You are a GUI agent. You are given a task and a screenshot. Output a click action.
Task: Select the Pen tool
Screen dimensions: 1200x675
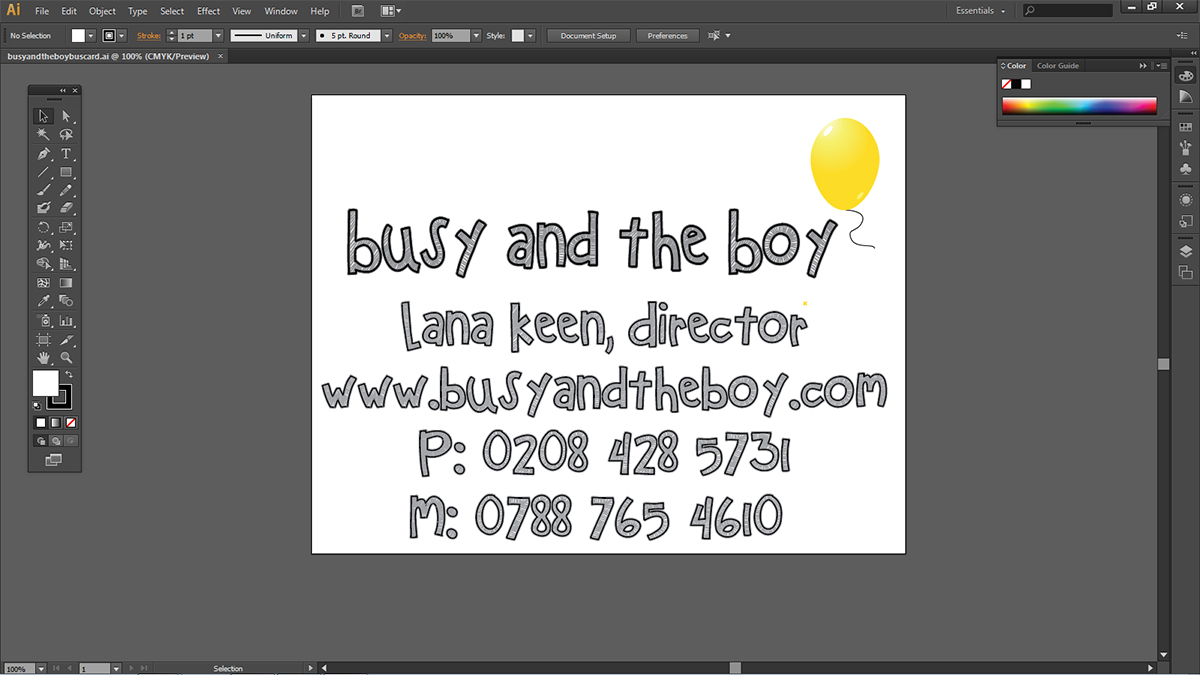(43, 154)
